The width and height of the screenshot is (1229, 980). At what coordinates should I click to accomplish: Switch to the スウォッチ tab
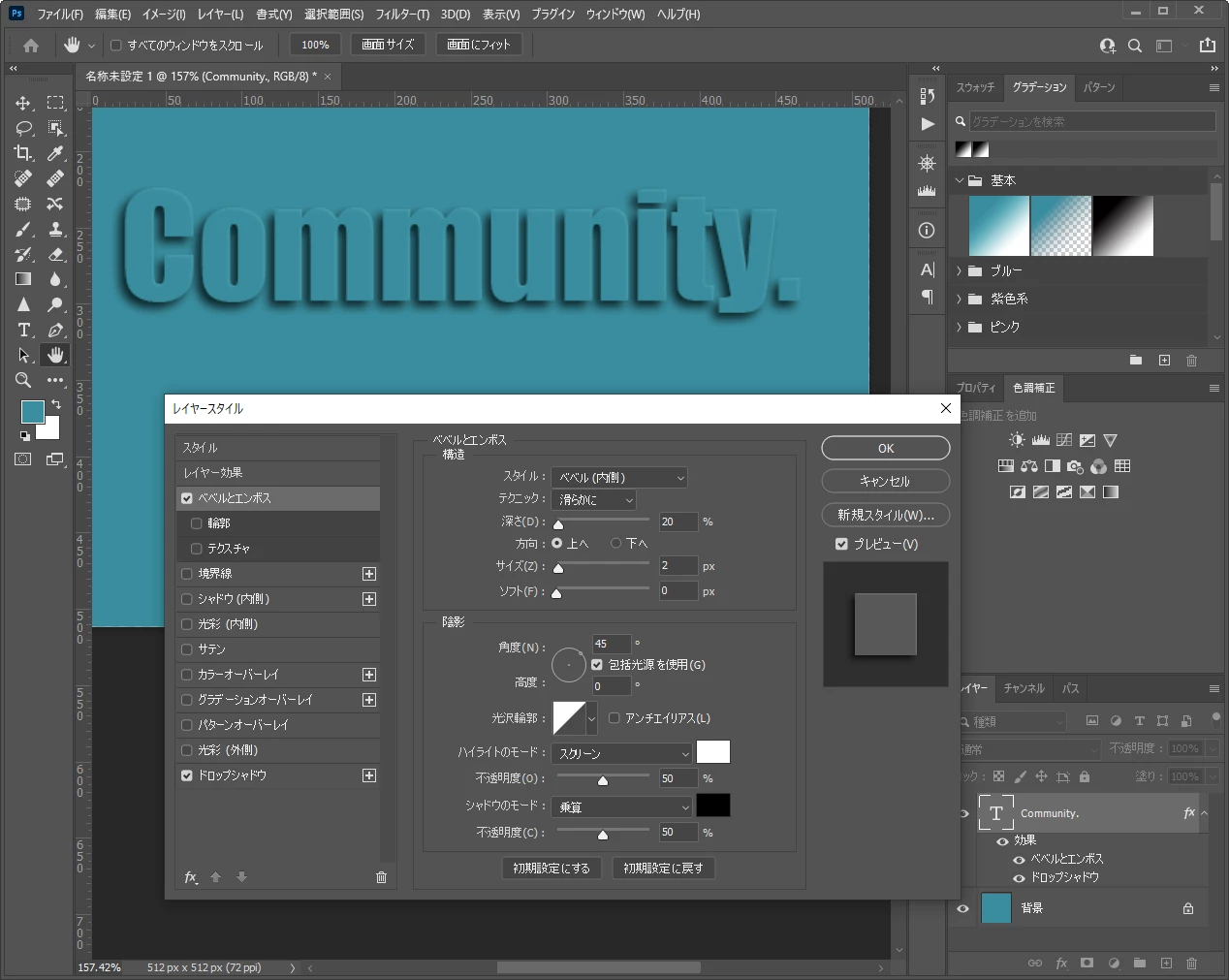975,87
